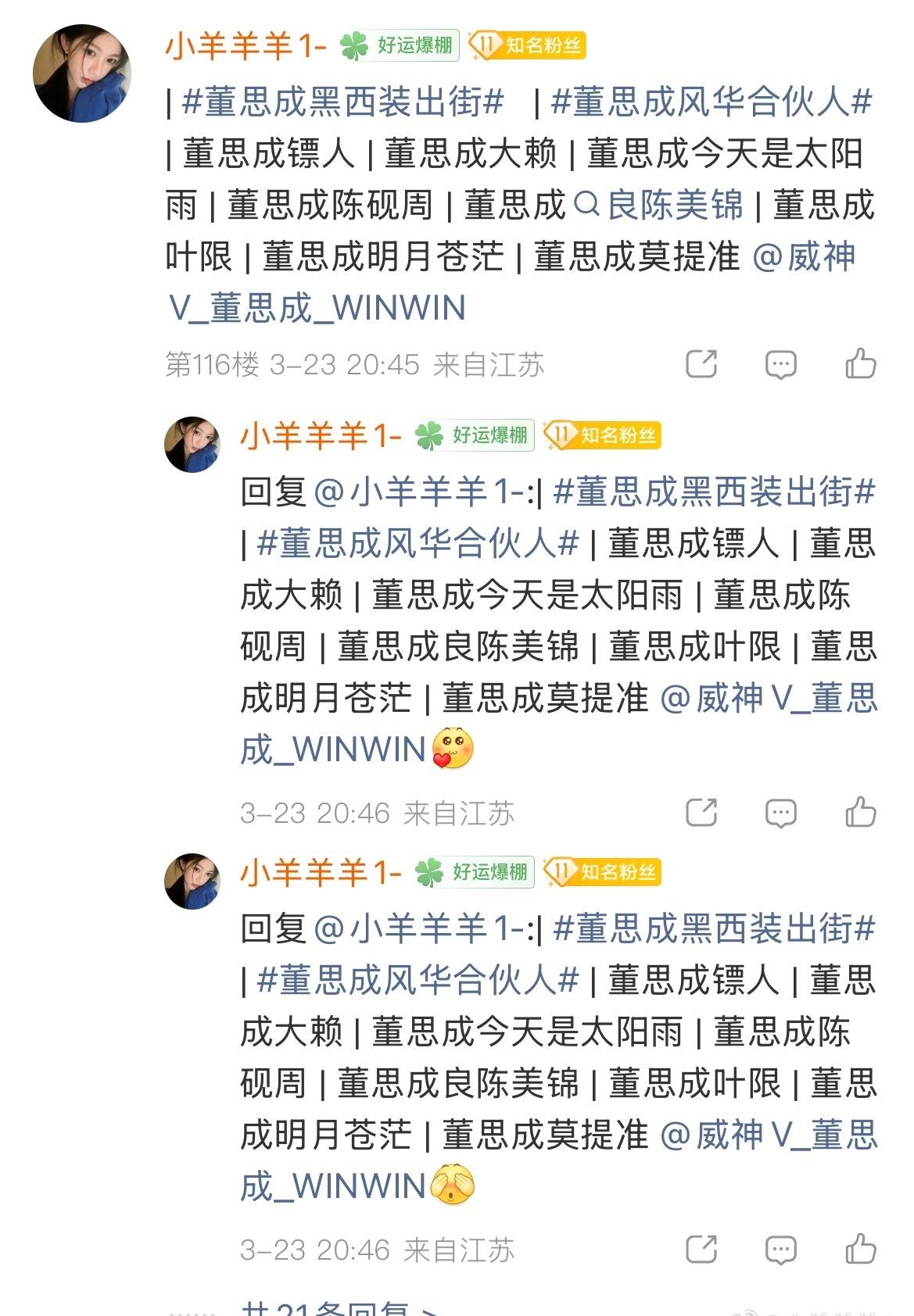This screenshot has width=914, height=1316.
Task: Open hashtag #董思成黑西装出街# in top comment
Action: coord(342,102)
